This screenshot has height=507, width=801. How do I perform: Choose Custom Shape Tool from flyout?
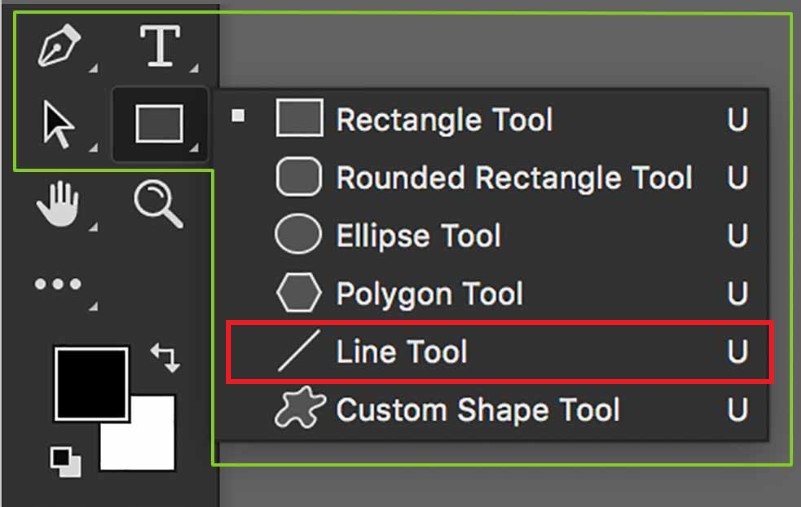pos(478,410)
